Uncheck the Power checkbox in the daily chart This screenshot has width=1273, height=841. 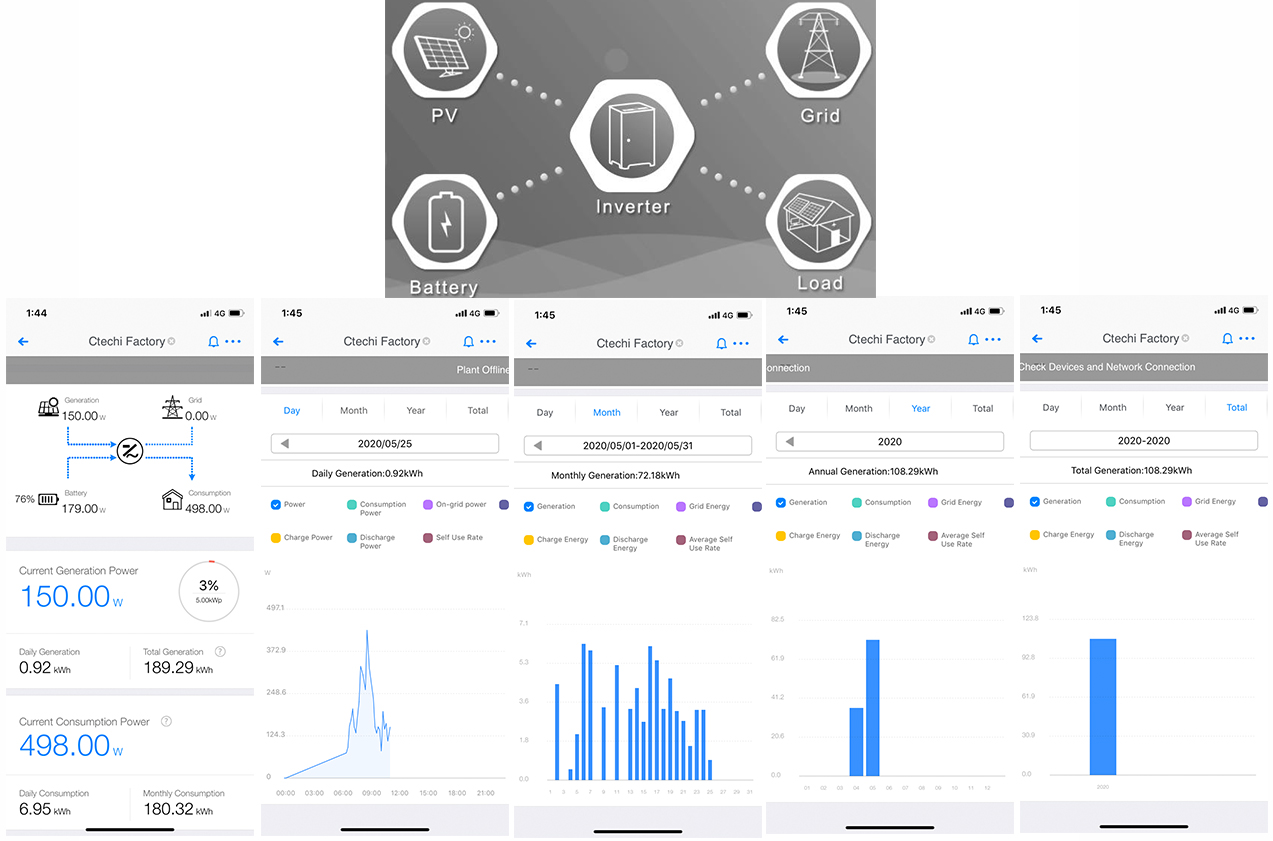click(x=276, y=504)
